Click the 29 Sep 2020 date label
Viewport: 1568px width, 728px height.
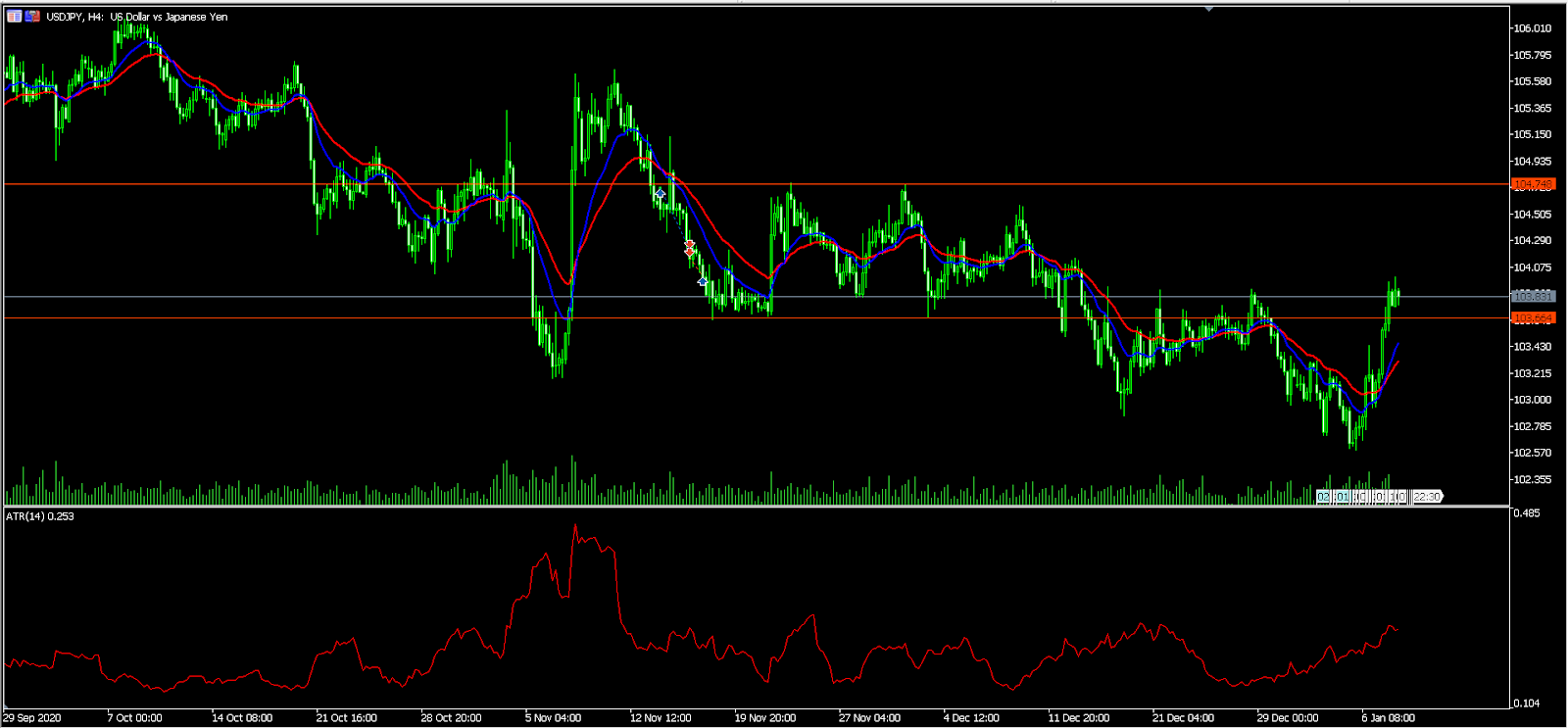click(31, 718)
